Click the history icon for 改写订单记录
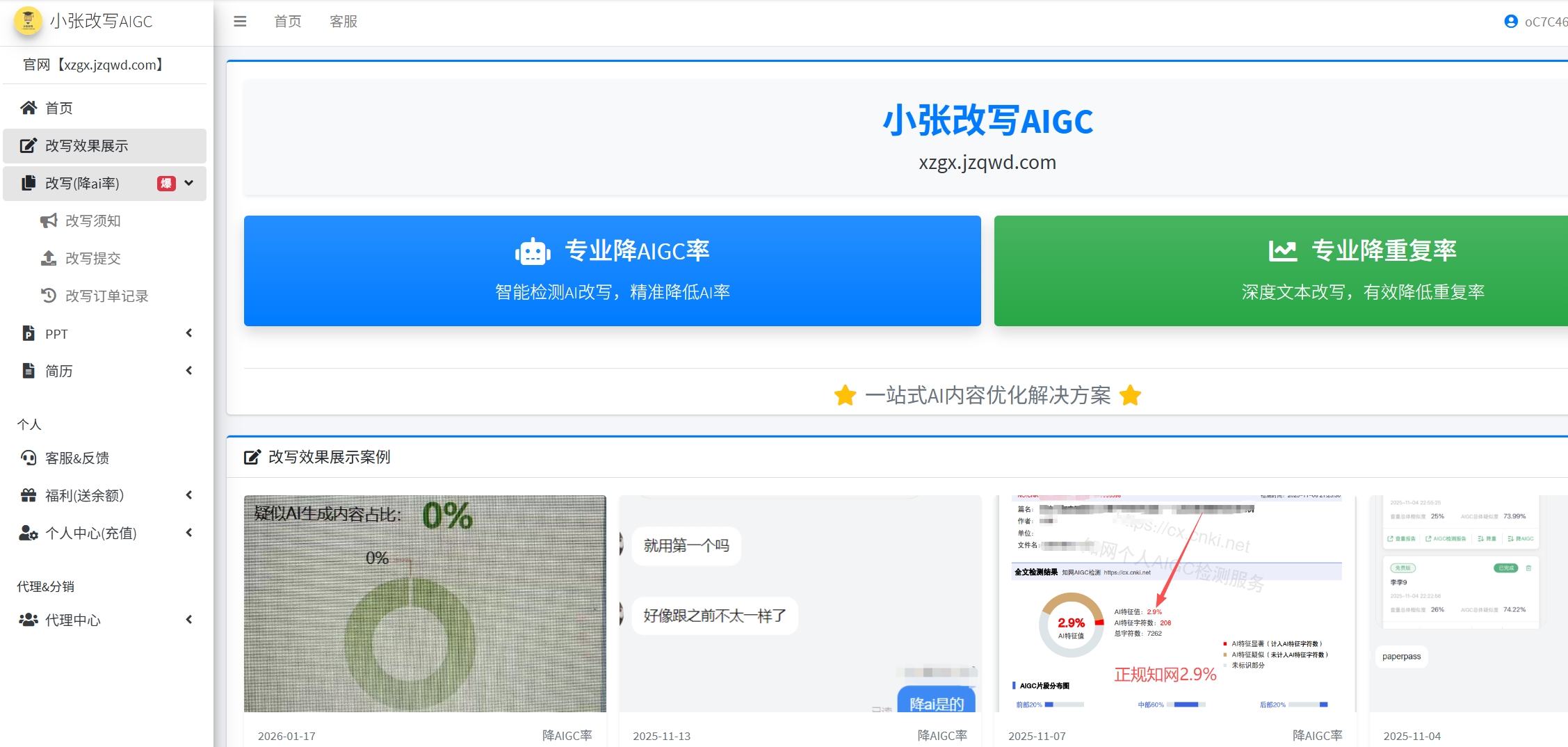1568x747 pixels. click(47, 295)
